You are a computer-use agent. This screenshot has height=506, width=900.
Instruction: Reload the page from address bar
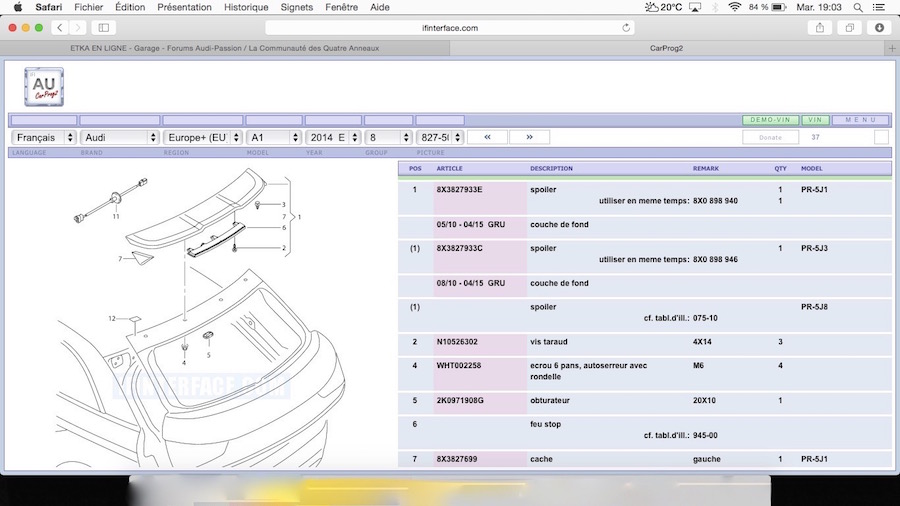click(x=627, y=28)
